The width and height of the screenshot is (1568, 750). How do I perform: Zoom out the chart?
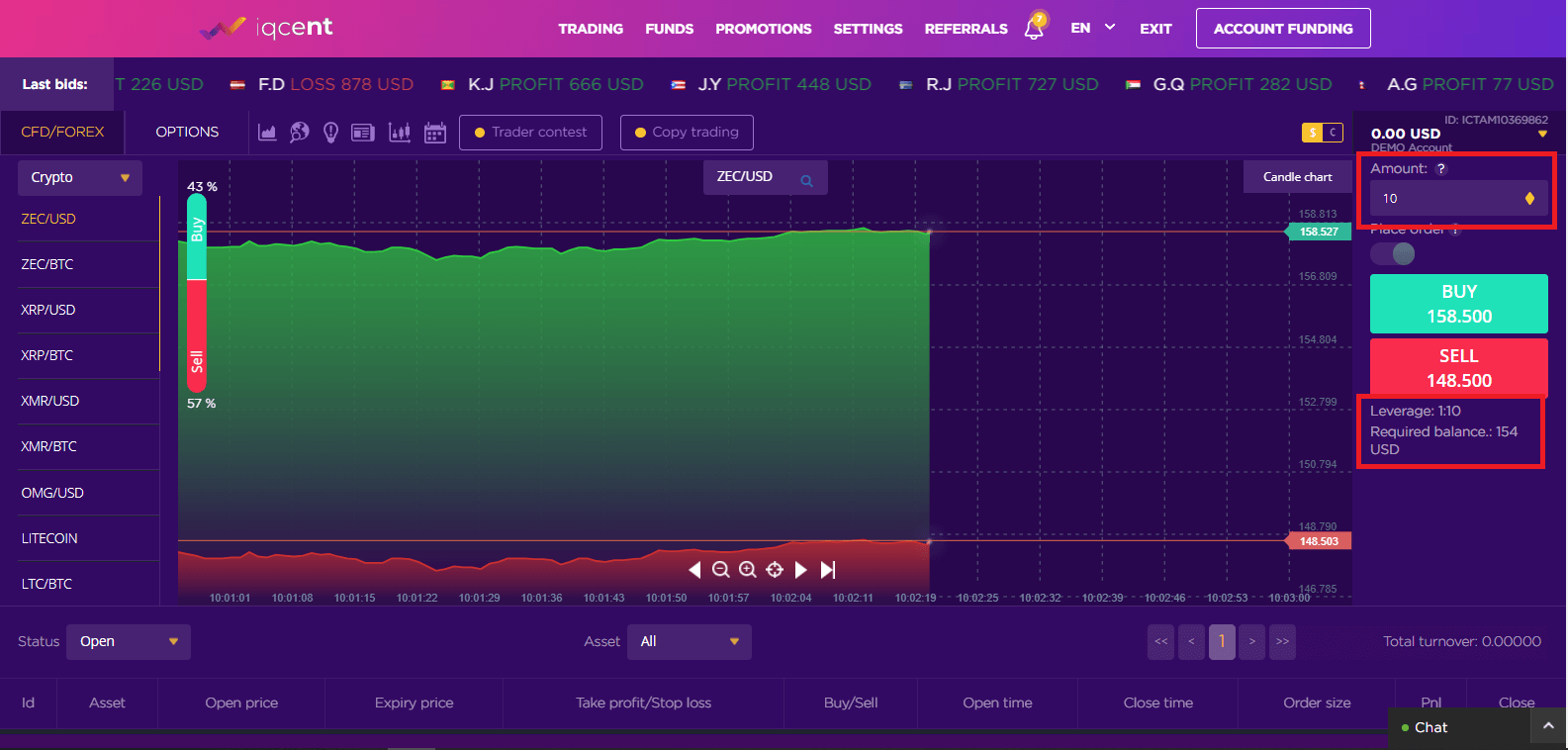tap(721, 569)
